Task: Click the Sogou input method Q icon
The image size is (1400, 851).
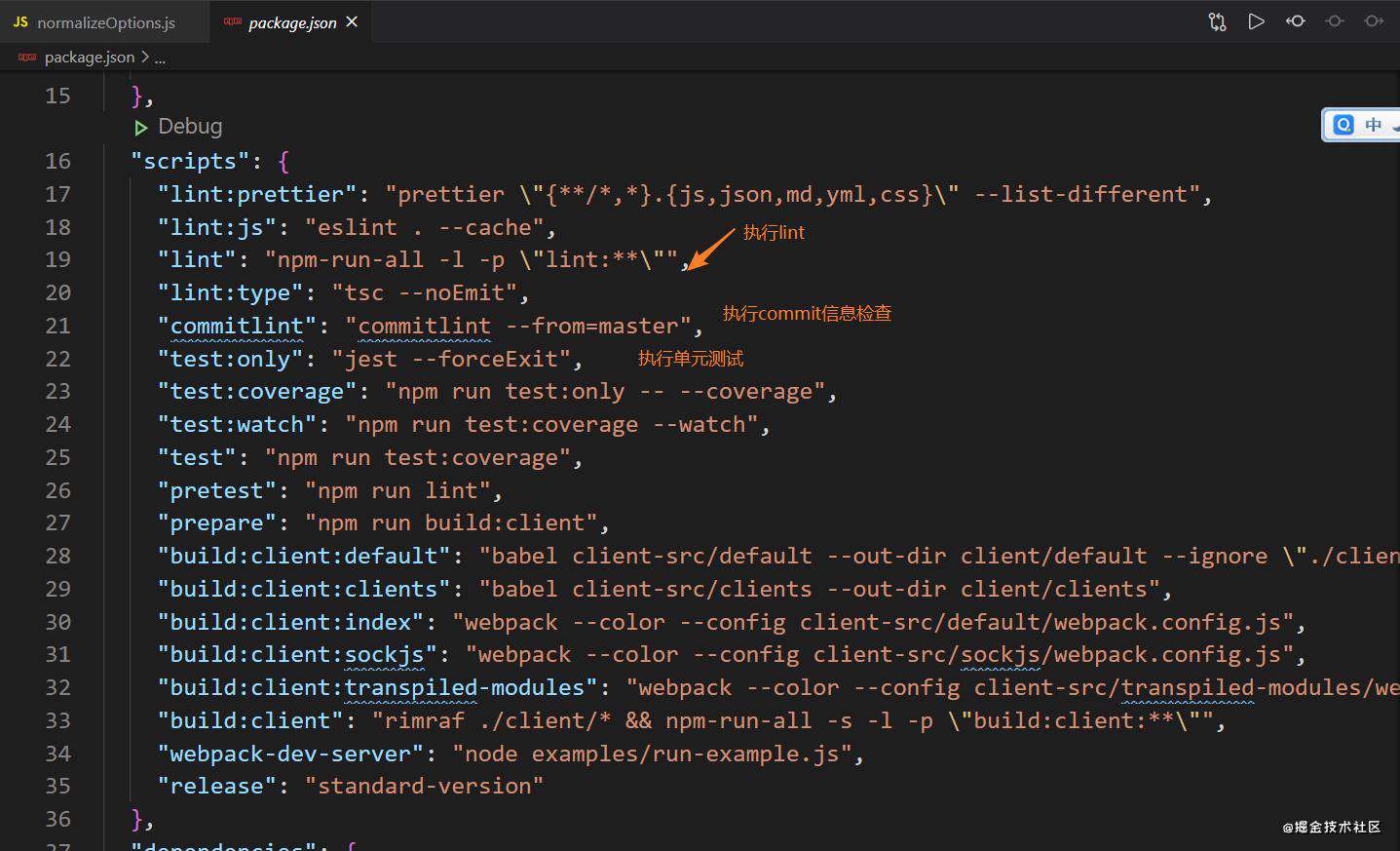Action: click(1343, 125)
